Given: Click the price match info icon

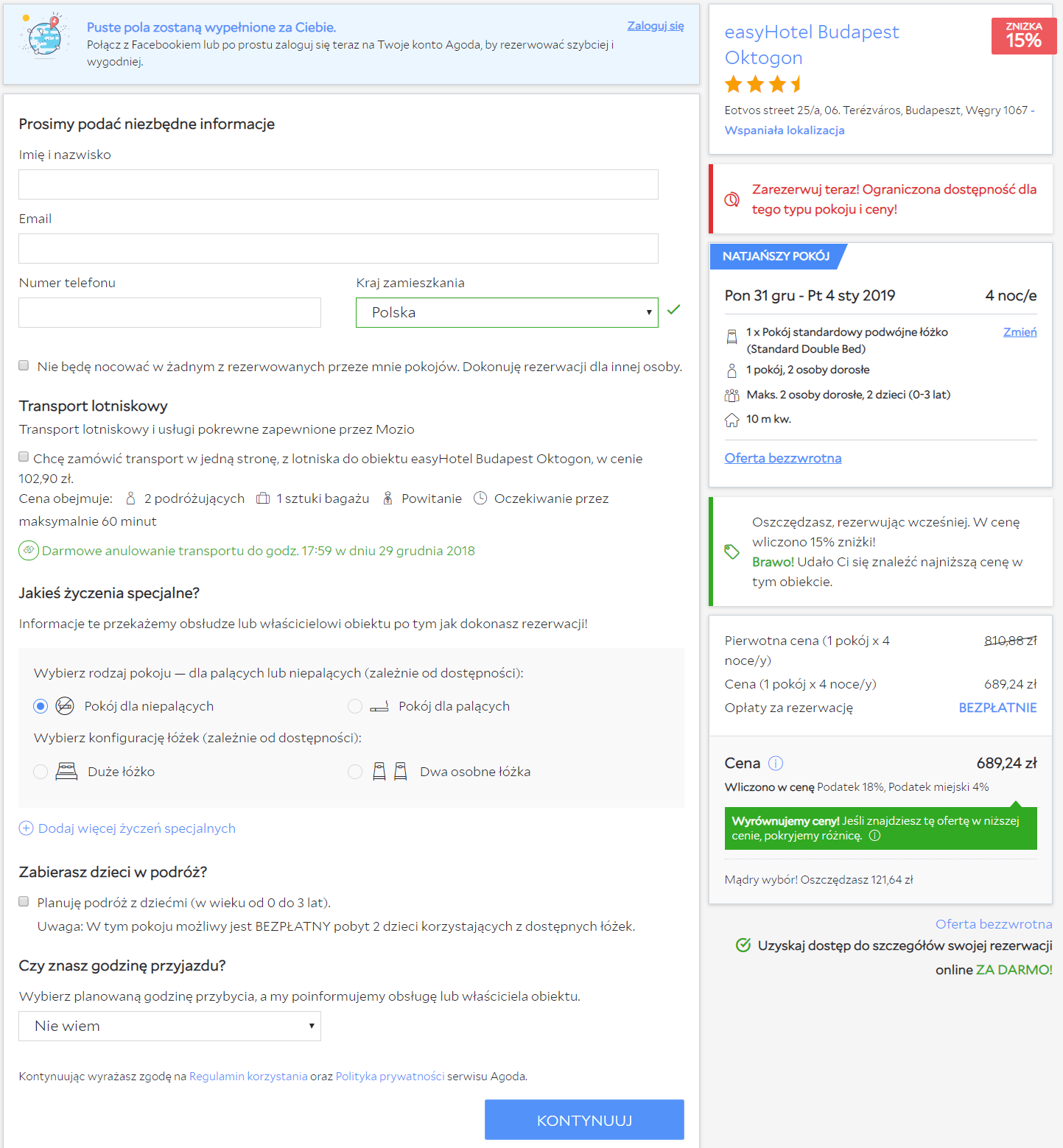Looking at the screenshot, I should pos(874,836).
